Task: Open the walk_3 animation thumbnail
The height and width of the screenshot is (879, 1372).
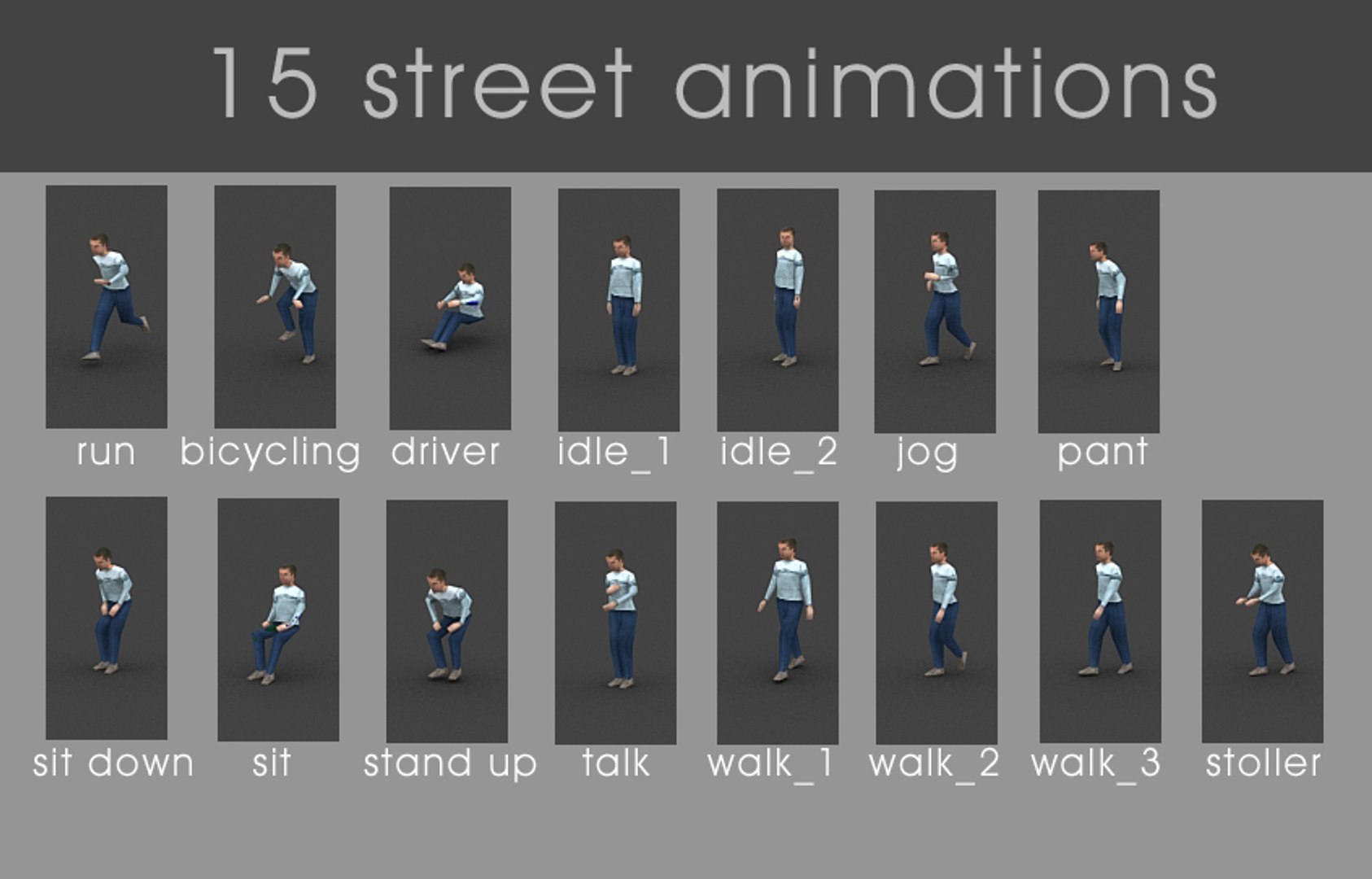Action: pos(1100,622)
